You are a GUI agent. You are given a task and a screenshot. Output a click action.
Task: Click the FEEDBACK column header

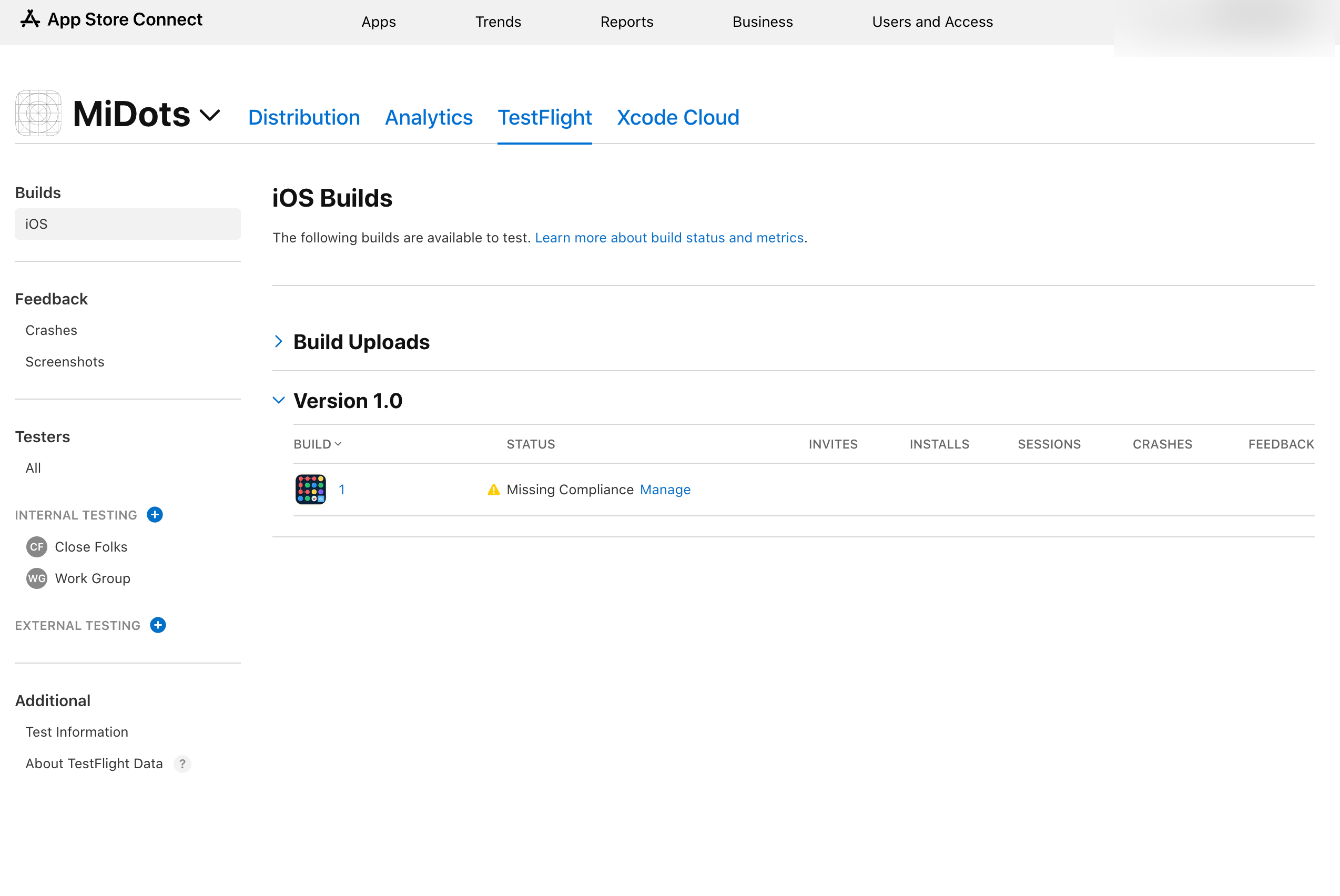click(x=1281, y=444)
